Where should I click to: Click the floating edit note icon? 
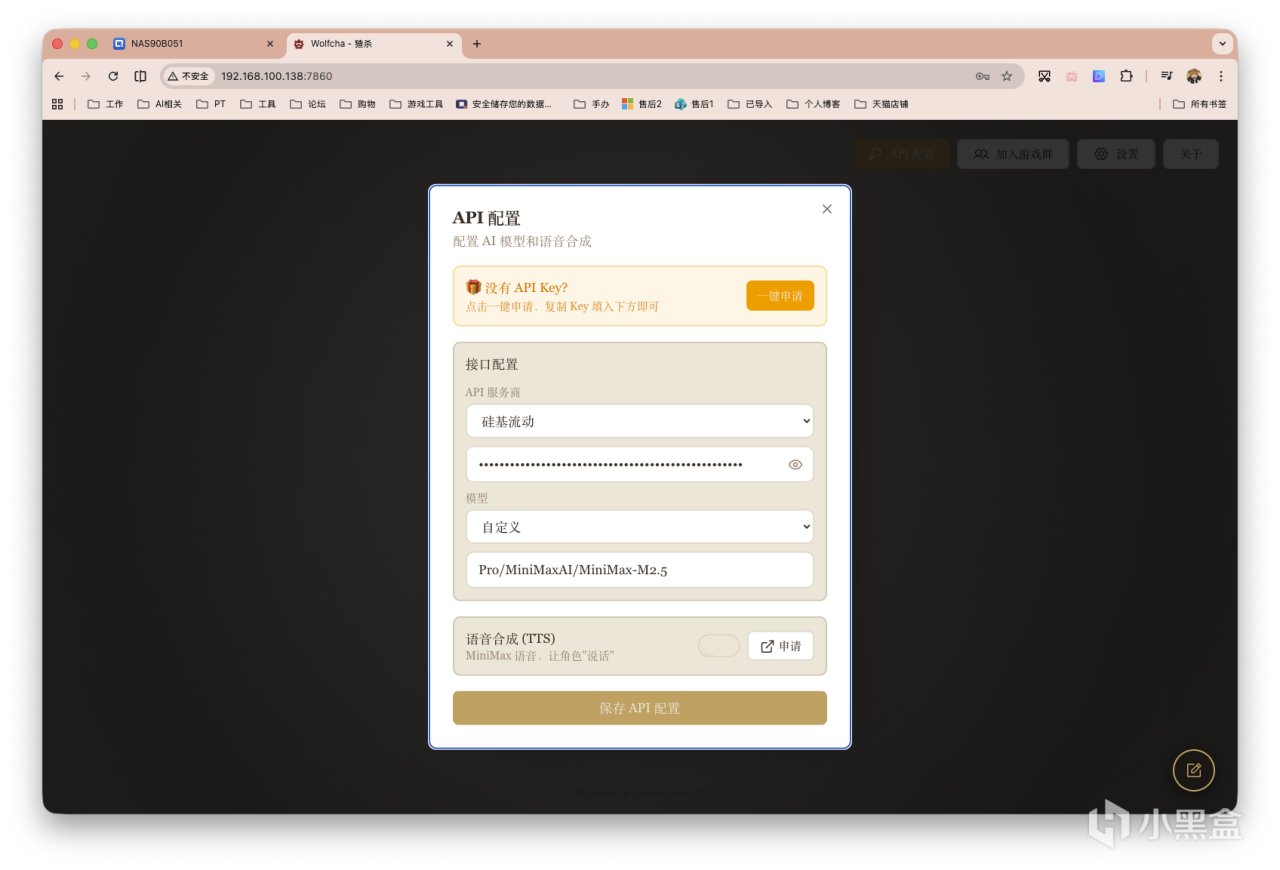pos(1194,770)
